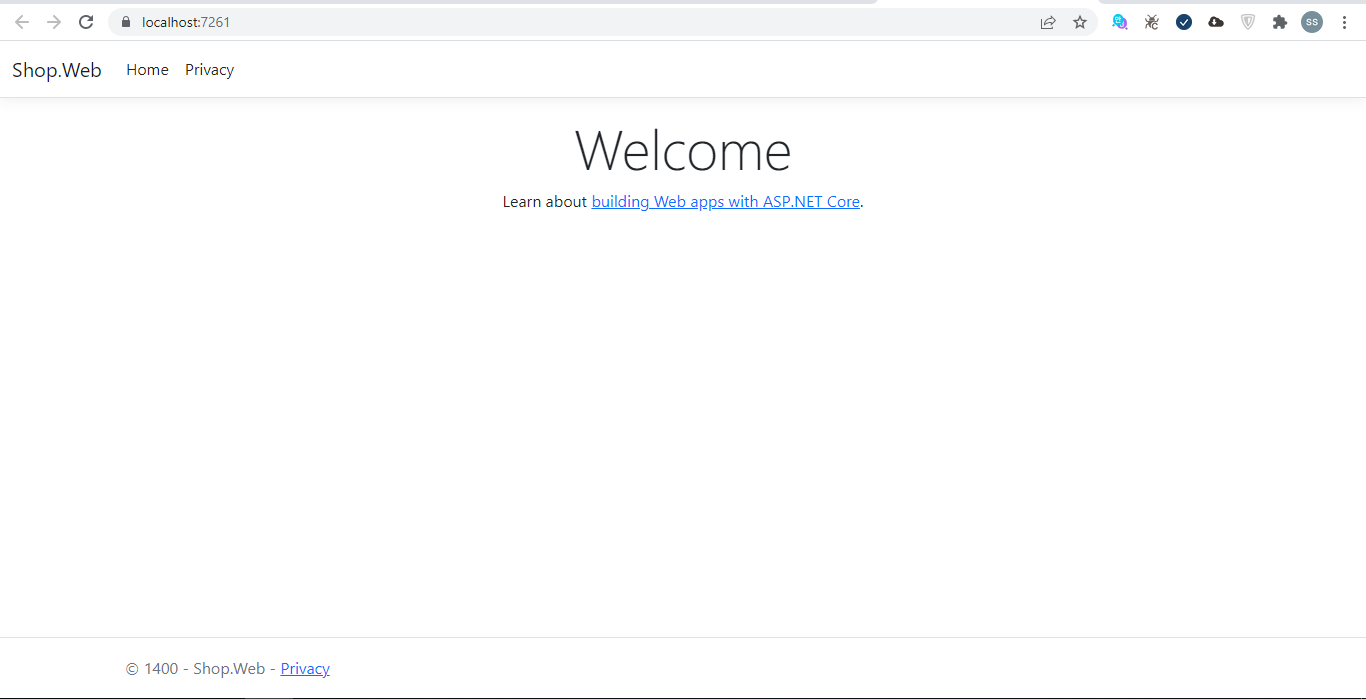Open the Extensions puzzle piece menu
Viewport: 1366px width, 699px height.
1280,22
